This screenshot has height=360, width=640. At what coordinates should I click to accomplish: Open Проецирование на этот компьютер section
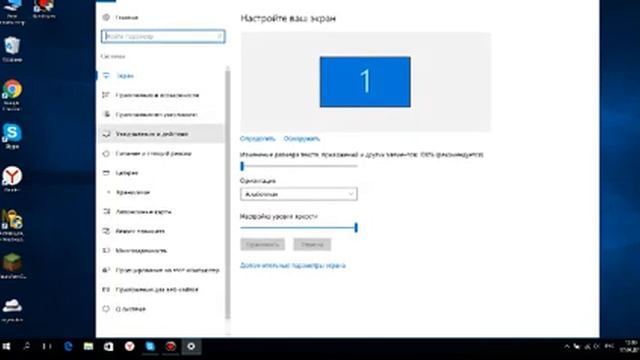pos(160,270)
